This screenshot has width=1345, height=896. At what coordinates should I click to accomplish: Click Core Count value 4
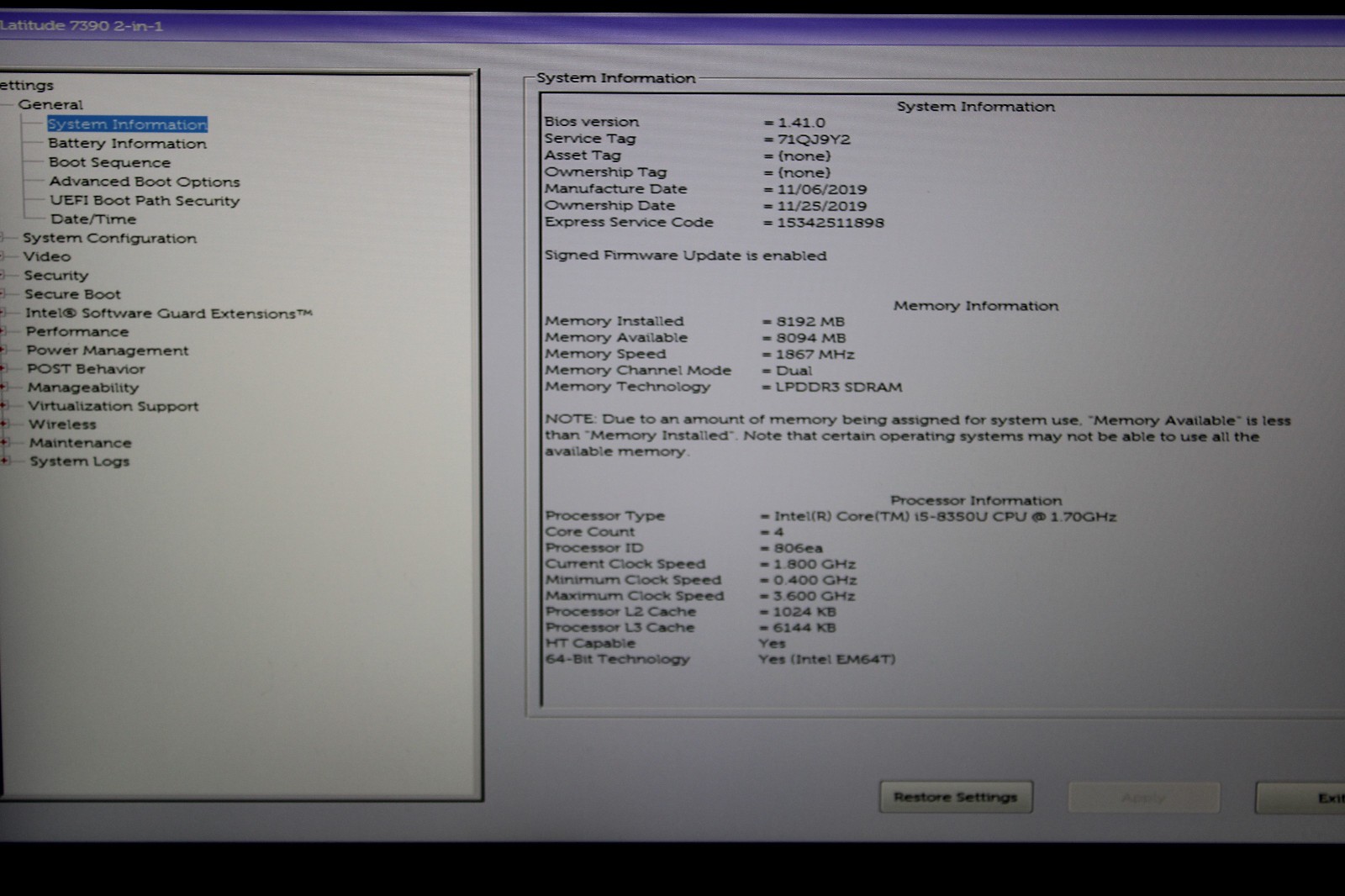pyautogui.click(x=778, y=532)
